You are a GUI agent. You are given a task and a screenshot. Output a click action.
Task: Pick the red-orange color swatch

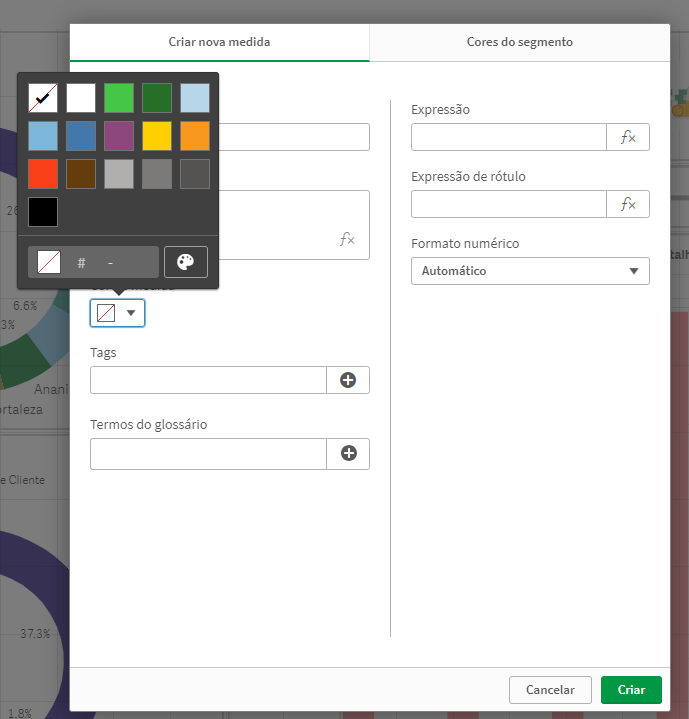43,174
